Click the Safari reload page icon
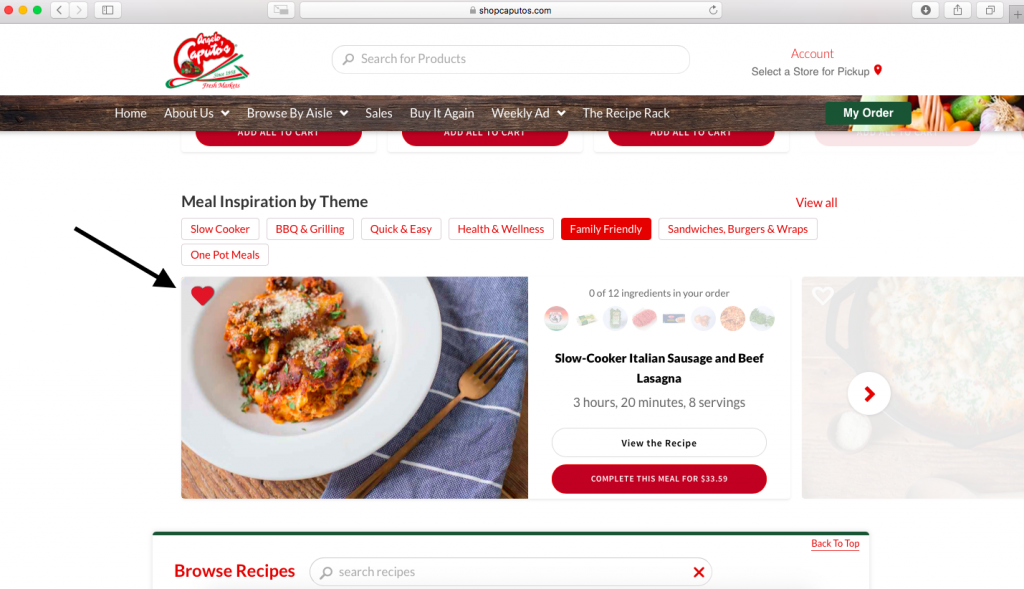 (713, 10)
